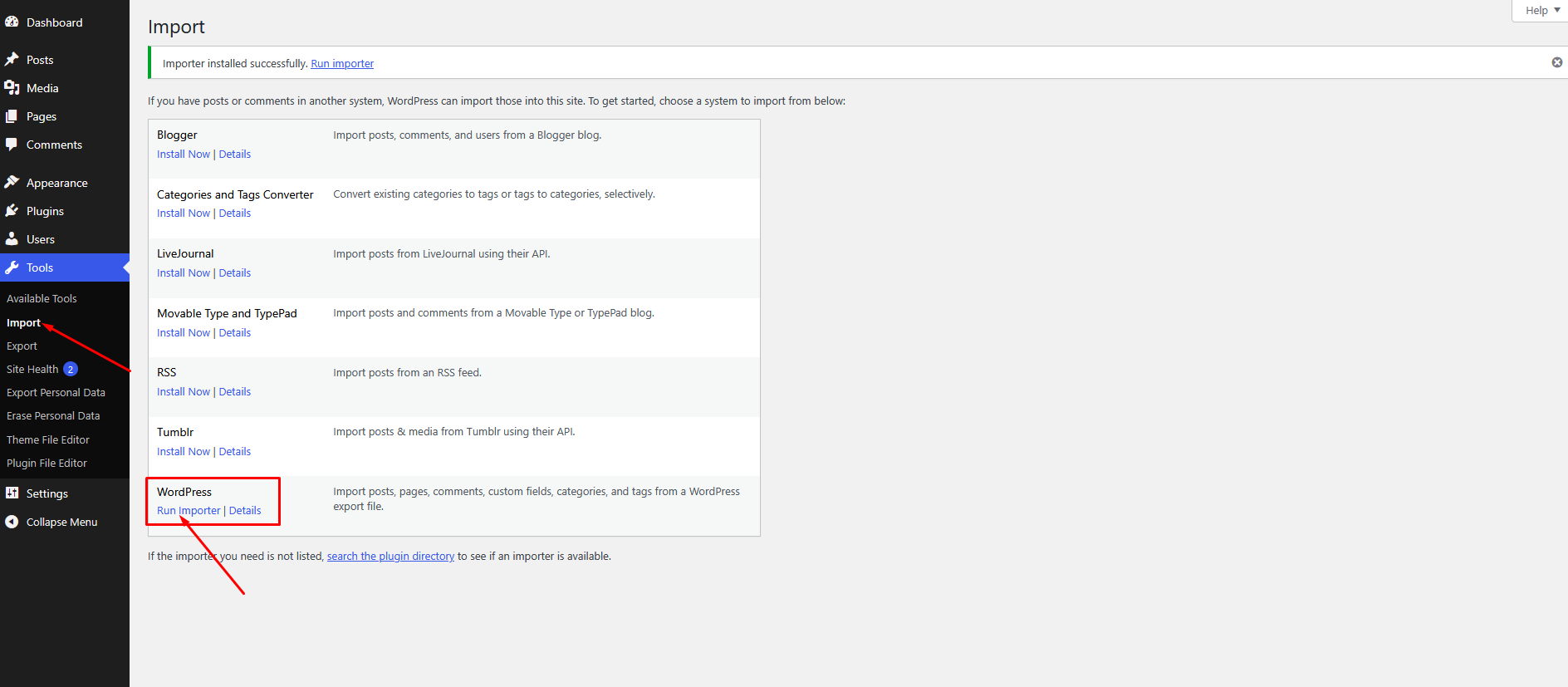This screenshot has width=1568, height=687.
Task: View RSS importer details
Action: [235, 391]
